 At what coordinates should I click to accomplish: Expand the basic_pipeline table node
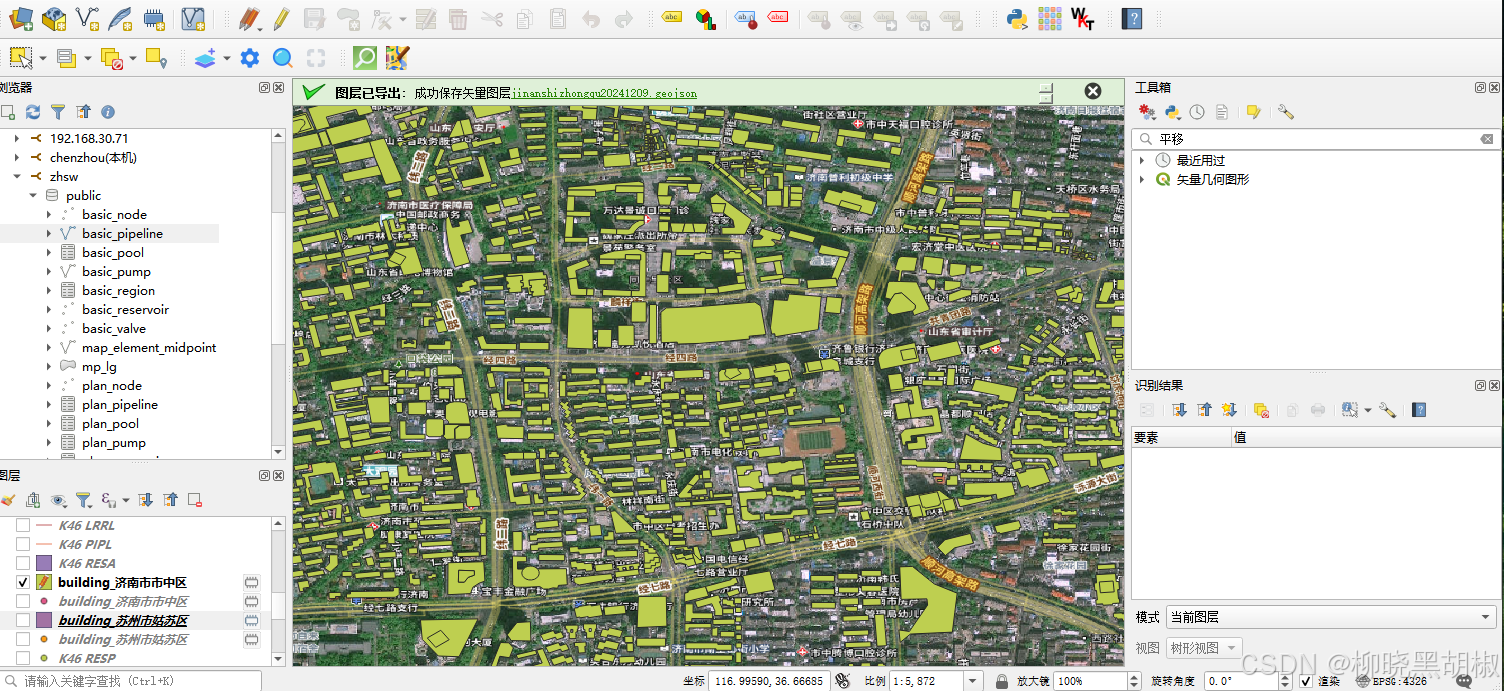(48, 233)
